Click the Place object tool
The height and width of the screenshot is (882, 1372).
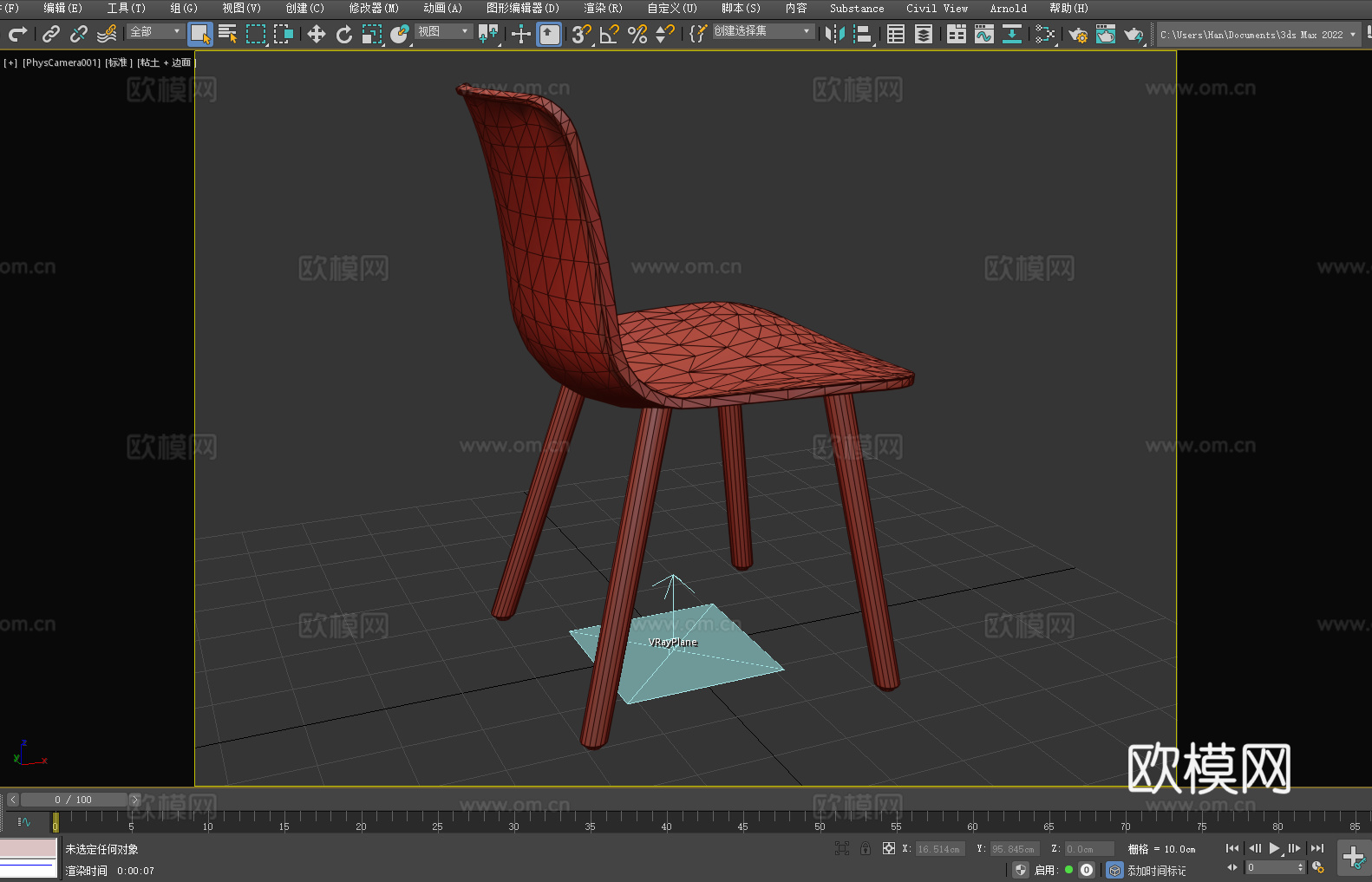[400, 34]
